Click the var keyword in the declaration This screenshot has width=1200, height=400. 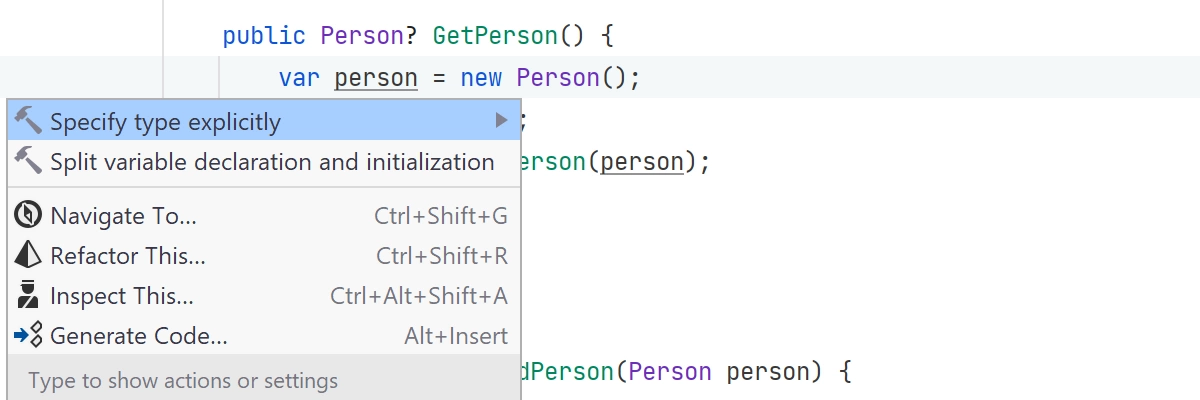(x=299, y=78)
